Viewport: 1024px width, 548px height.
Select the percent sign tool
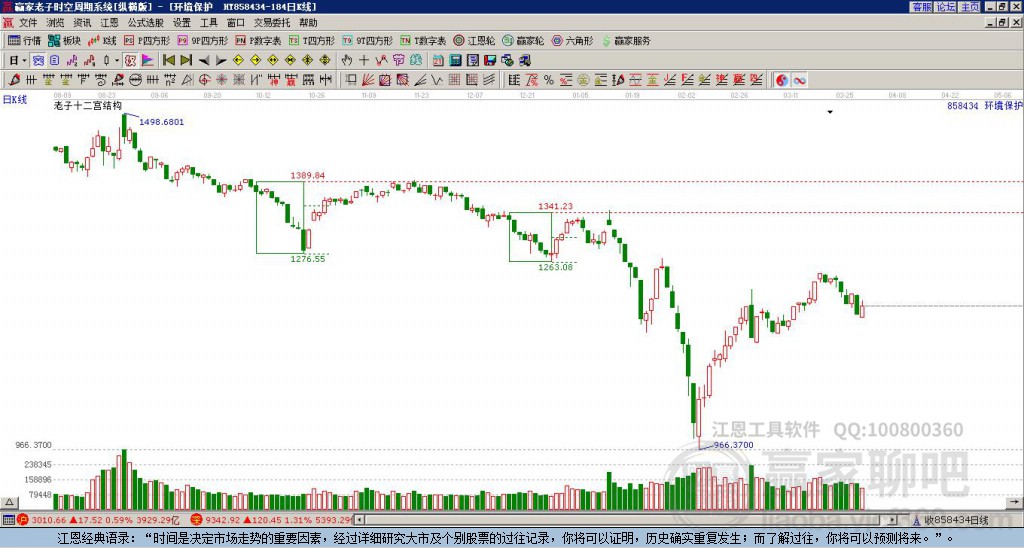point(549,80)
